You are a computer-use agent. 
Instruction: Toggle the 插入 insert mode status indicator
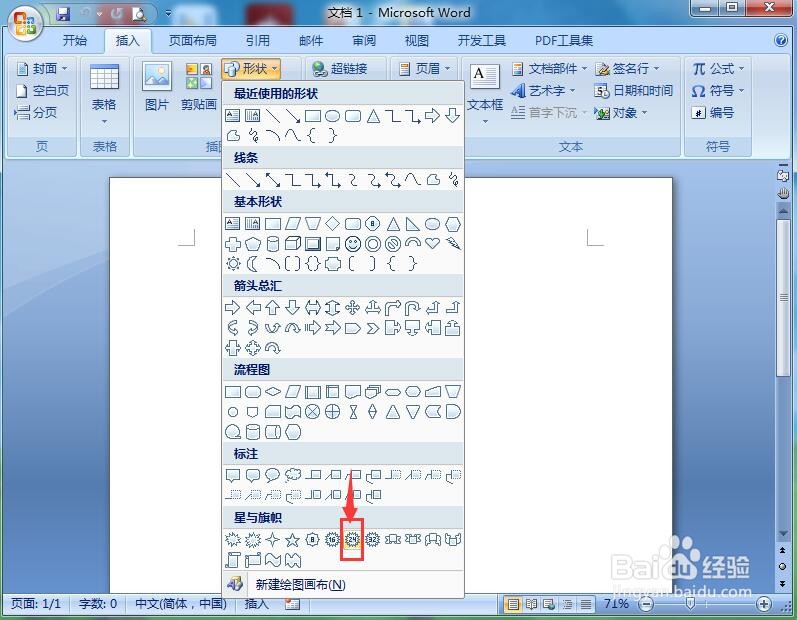(256, 604)
